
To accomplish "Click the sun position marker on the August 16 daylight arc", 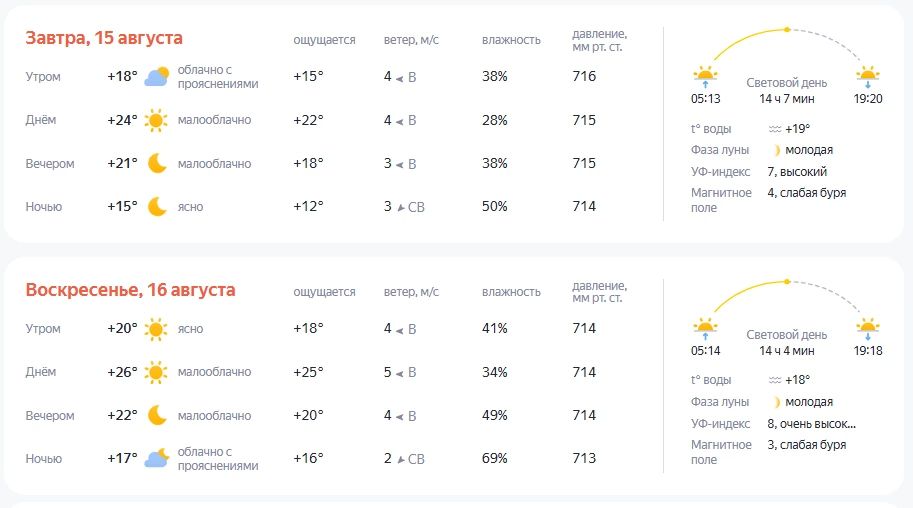I will tap(787, 281).
